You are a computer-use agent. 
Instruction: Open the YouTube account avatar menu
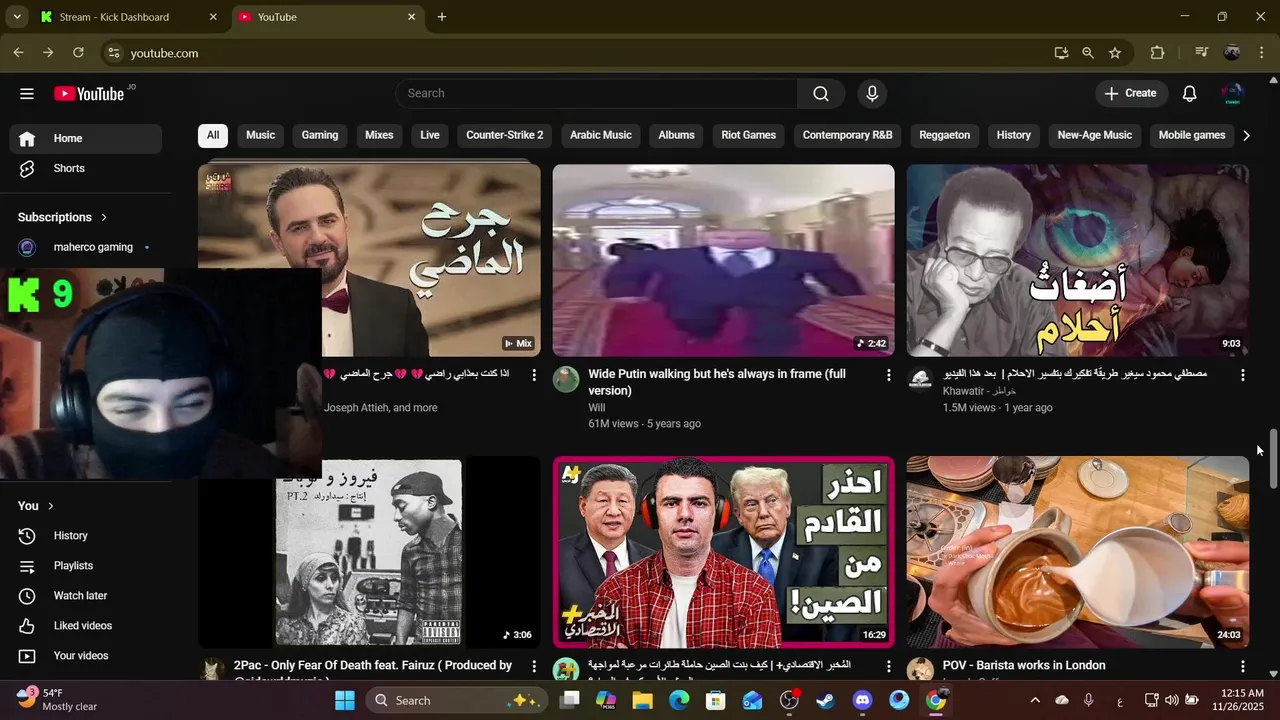(x=1232, y=94)
